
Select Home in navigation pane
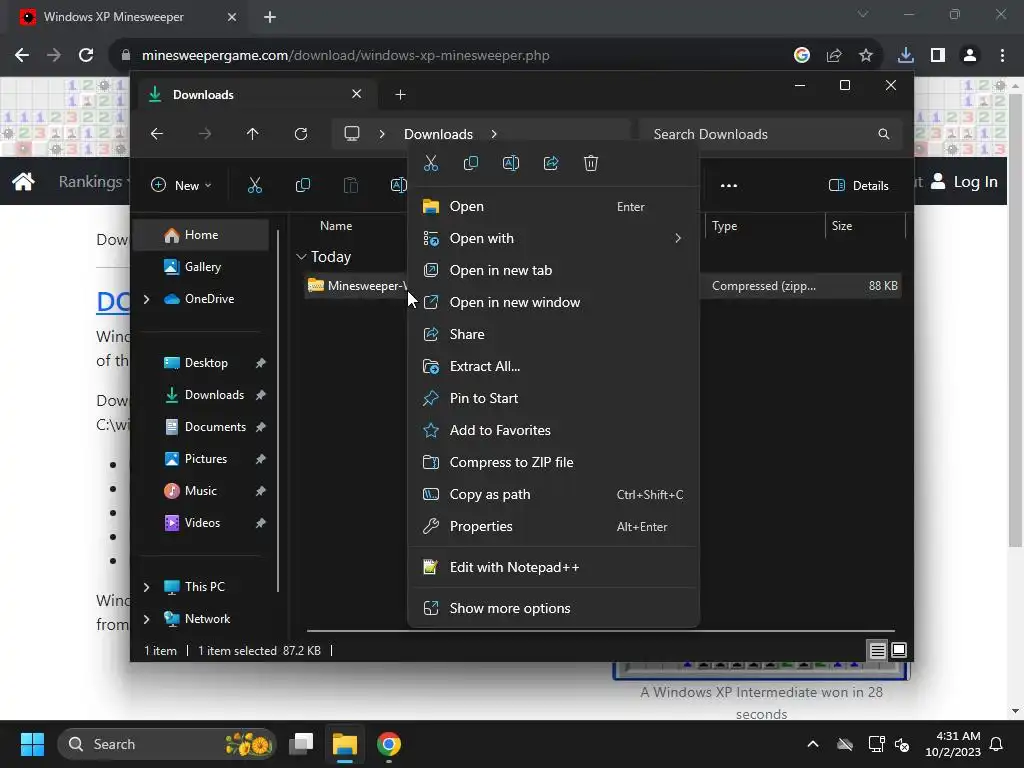201,235
